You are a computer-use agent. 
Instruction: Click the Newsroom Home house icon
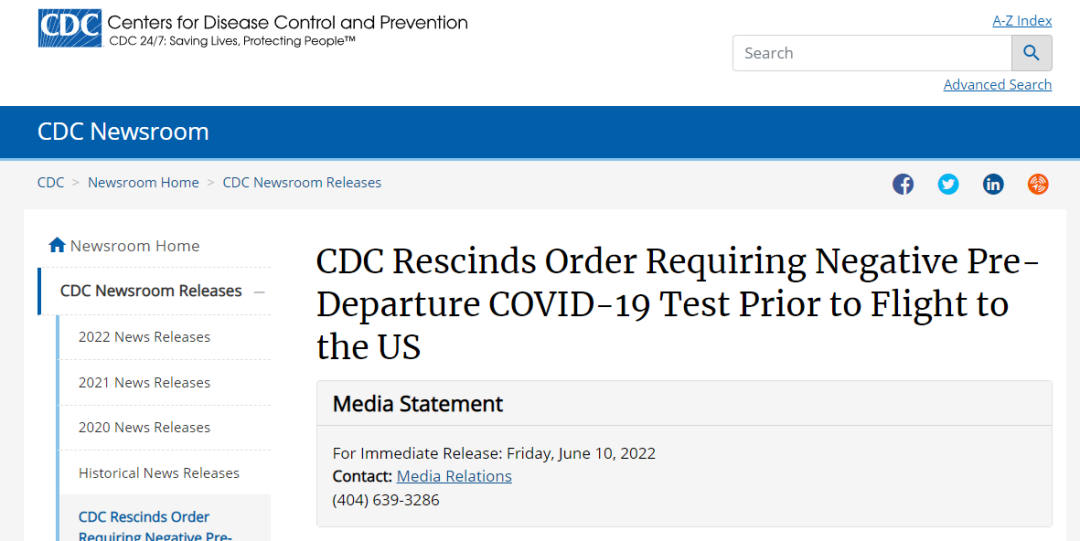click(57, 245)
